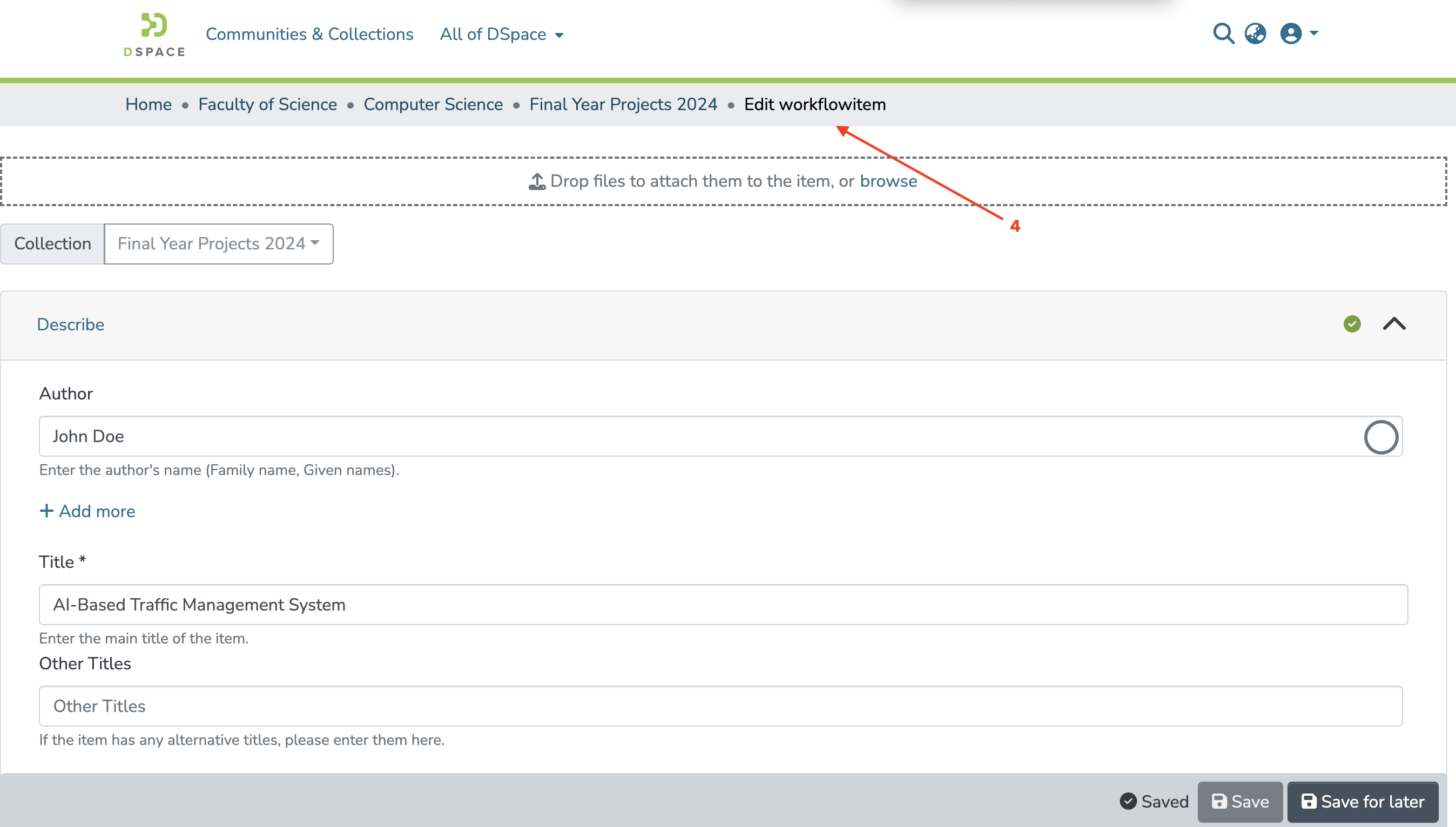This screenshot has height=827, width=1456.
Task: Click the circle indicator in Author field
Action: (x=1380, y=437)
